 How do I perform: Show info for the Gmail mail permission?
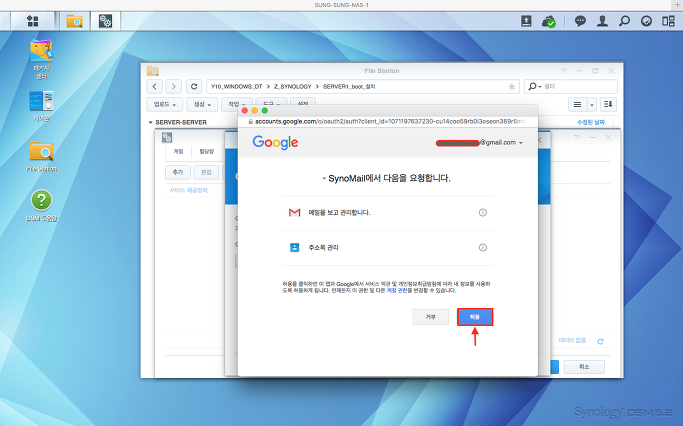(483, 213)
